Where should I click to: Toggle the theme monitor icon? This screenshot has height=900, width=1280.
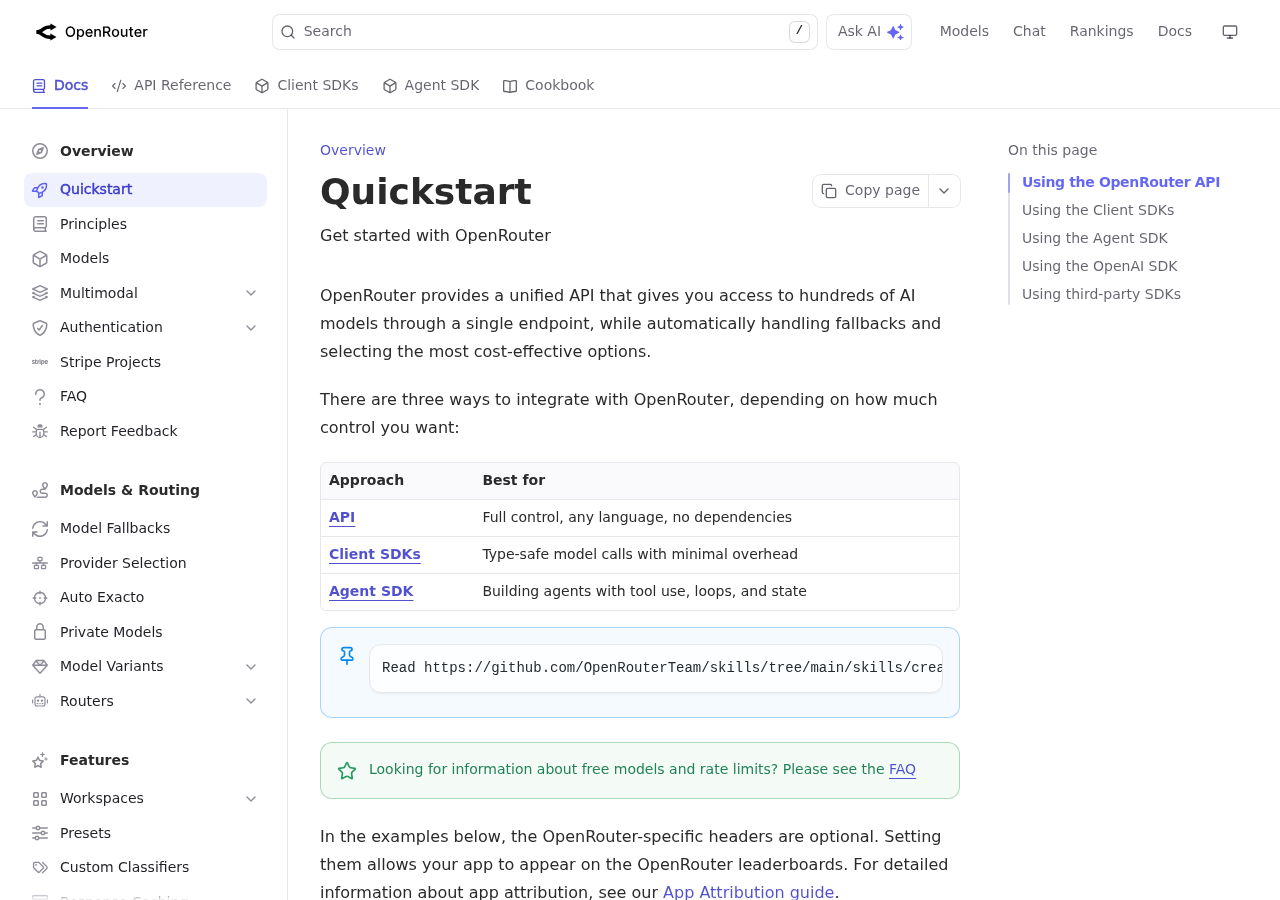pyautogui.click(x=1230, y=32)
